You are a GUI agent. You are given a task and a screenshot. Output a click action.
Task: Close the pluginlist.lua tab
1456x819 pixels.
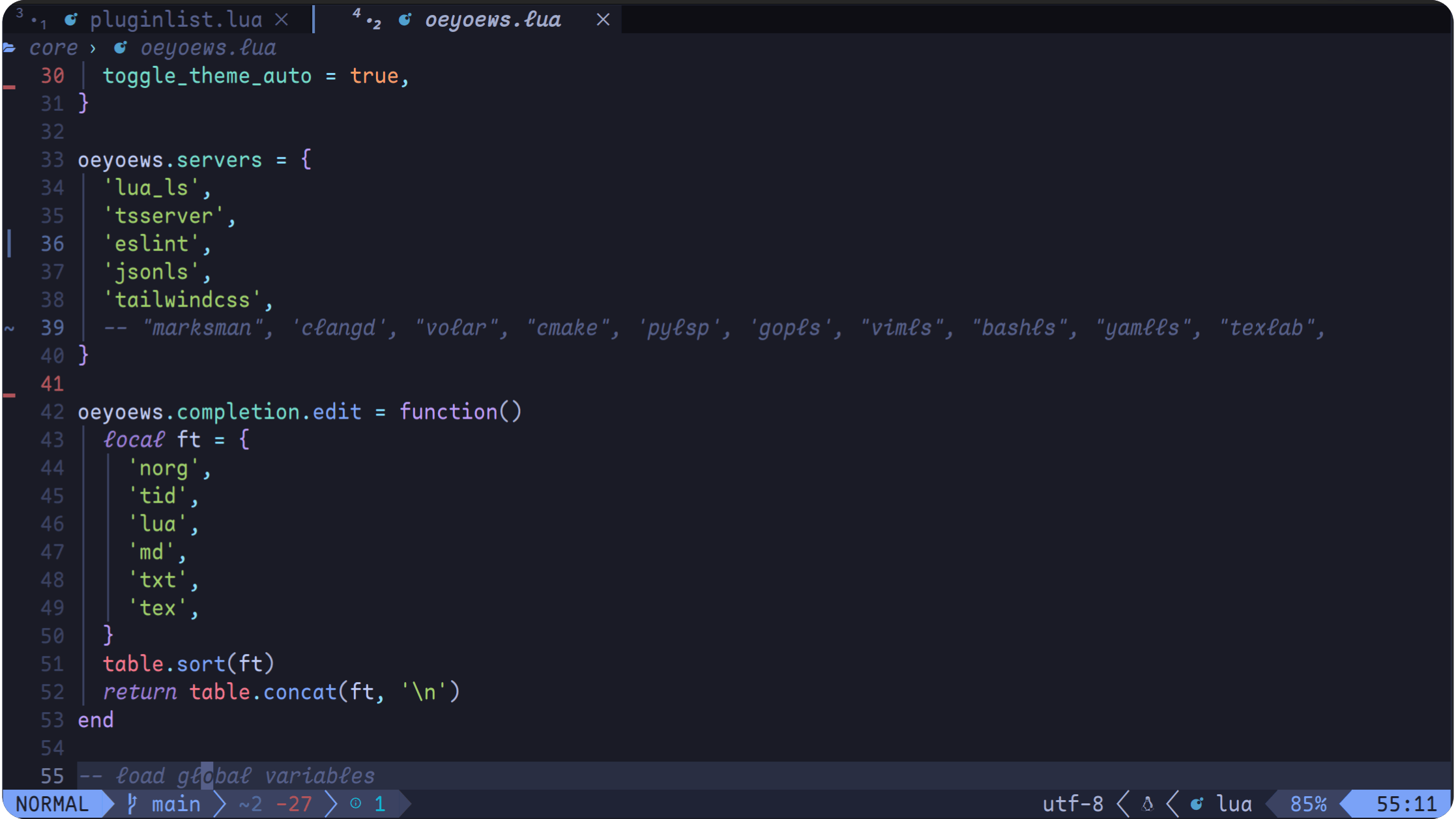[x=282, y=20]
